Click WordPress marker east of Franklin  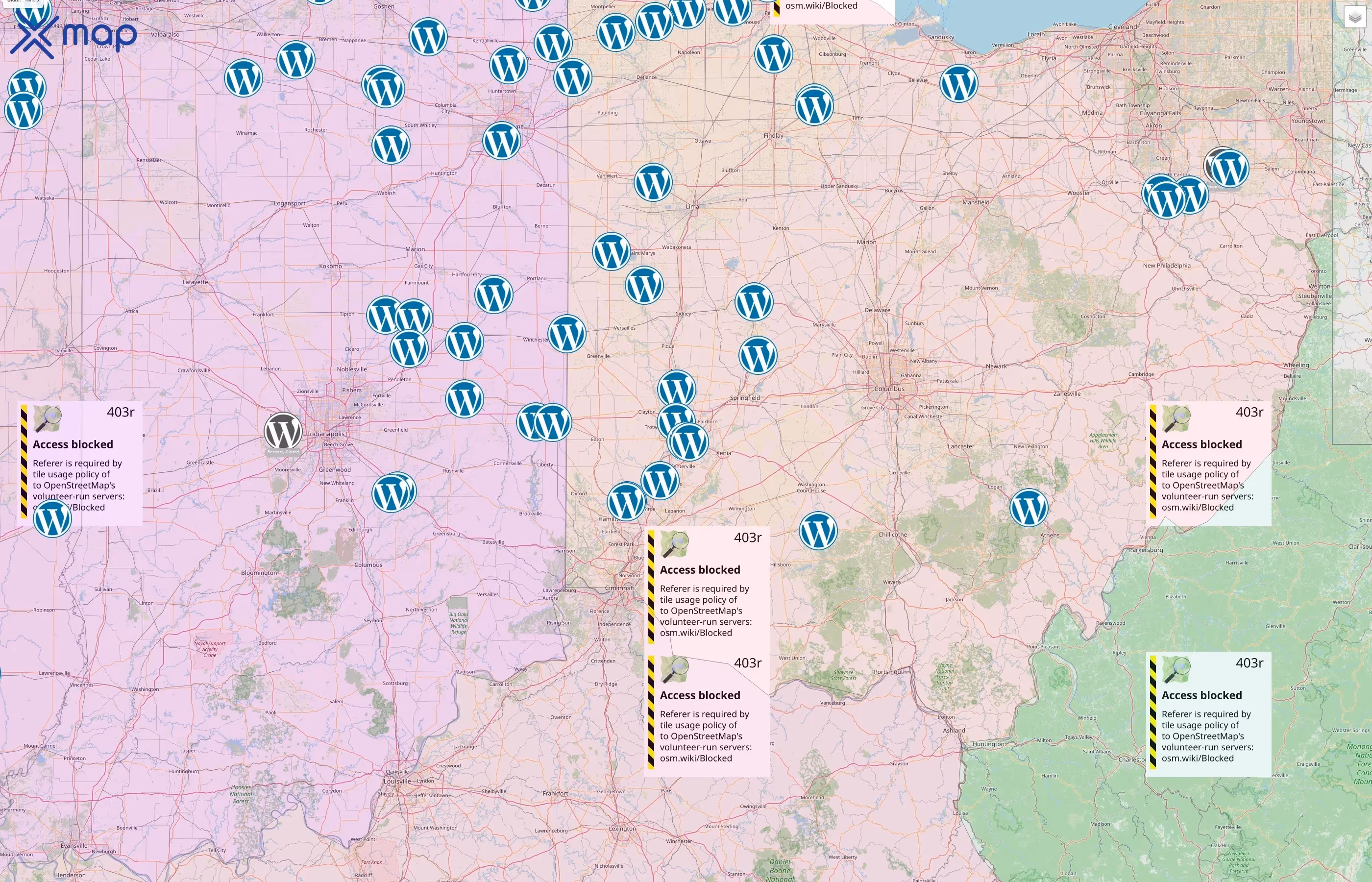pos(391,494)
